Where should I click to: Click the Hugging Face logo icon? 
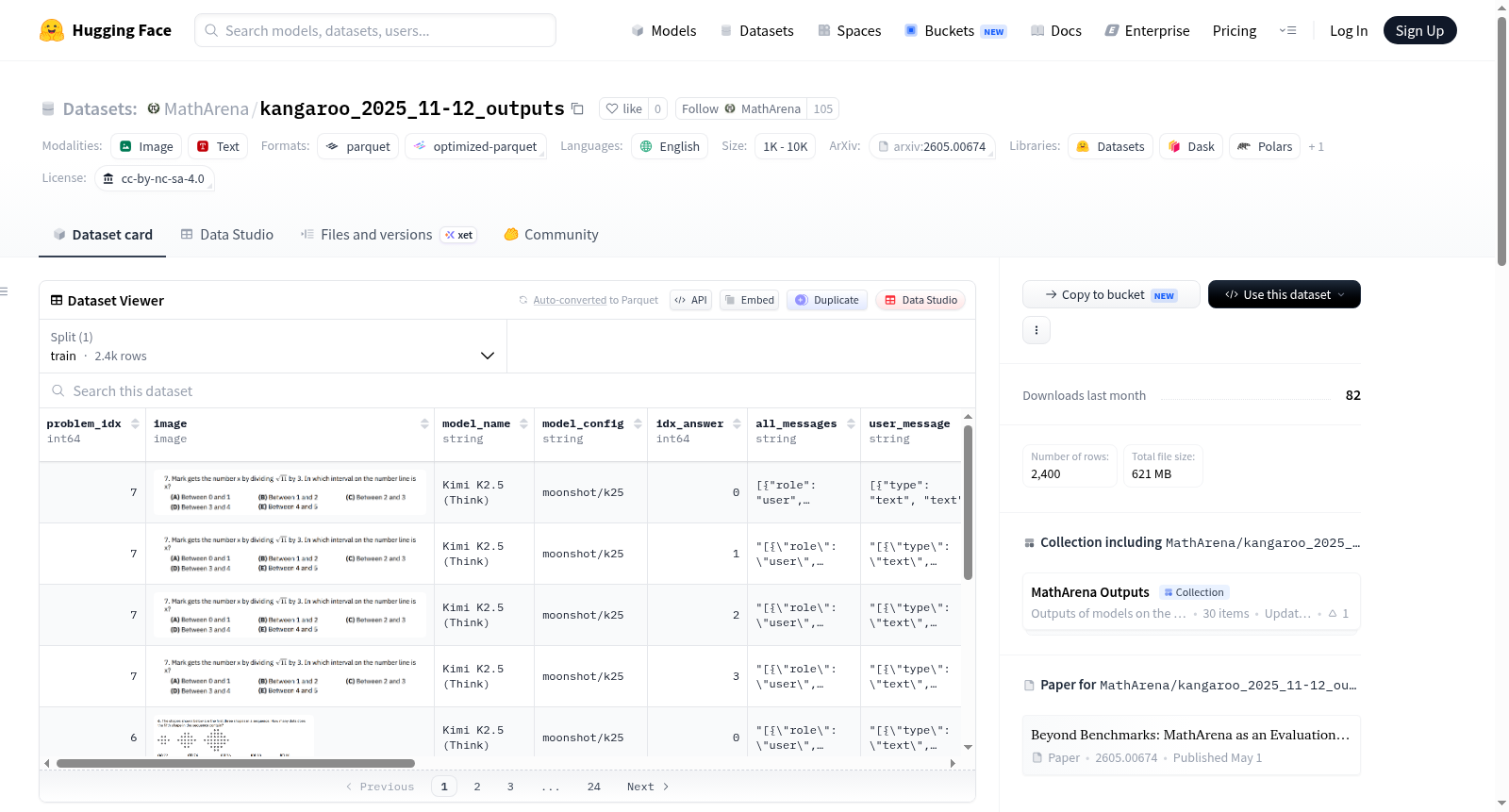pyautogui.click(x=52, y=30)
